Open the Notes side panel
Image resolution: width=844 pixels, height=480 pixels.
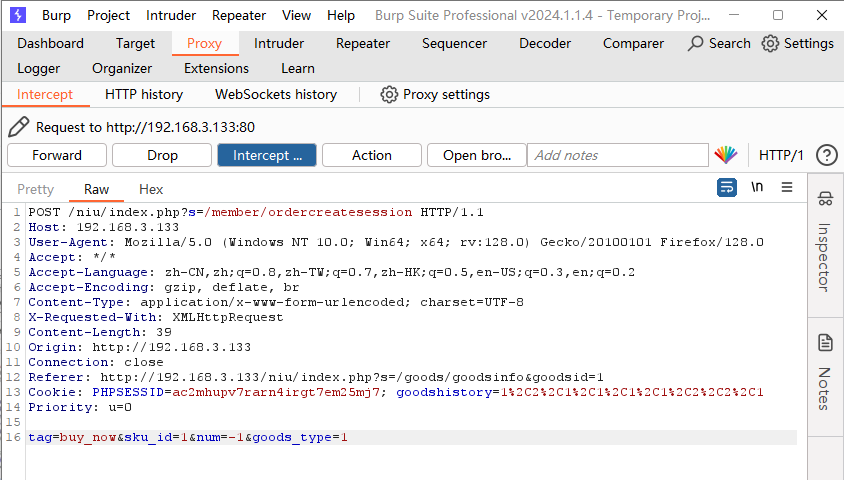point(825,372)
